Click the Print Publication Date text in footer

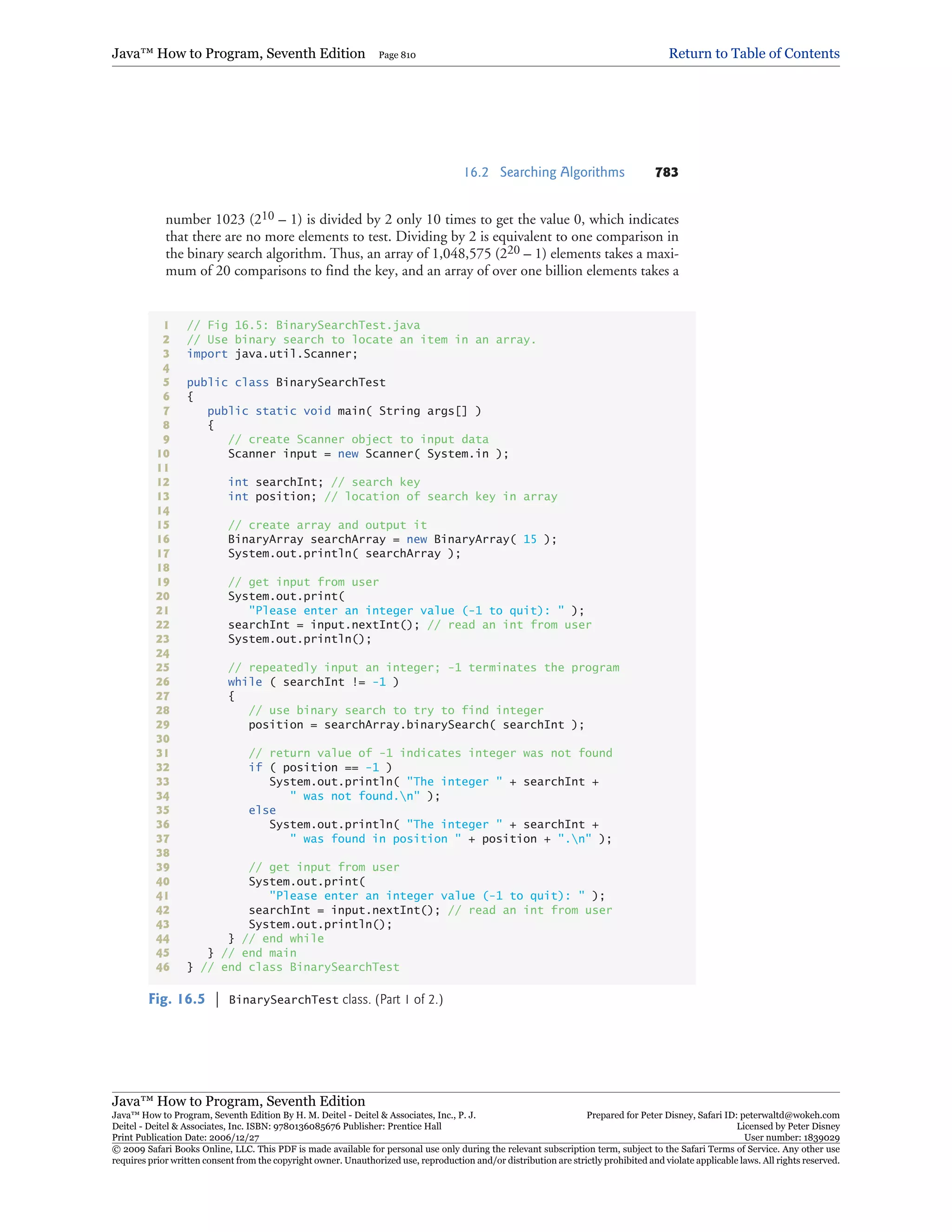tap(185, 1138)
